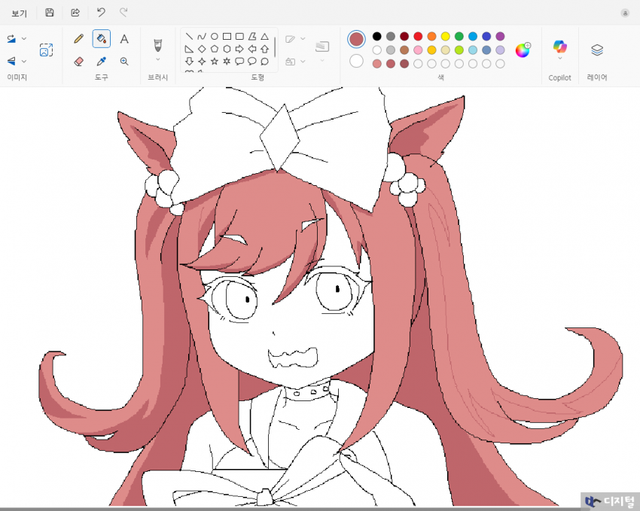Select the Rectangle shape
Screen dimensions: 640x511
[227, 37]
